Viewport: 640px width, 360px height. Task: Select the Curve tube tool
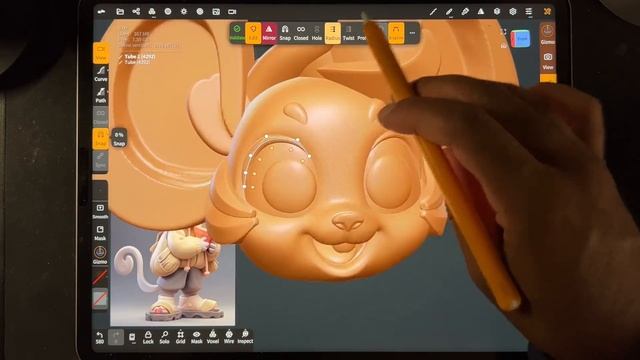101,74
